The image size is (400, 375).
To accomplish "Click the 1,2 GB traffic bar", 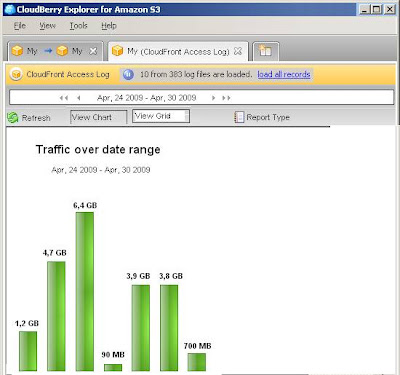I will coord(28,351).
